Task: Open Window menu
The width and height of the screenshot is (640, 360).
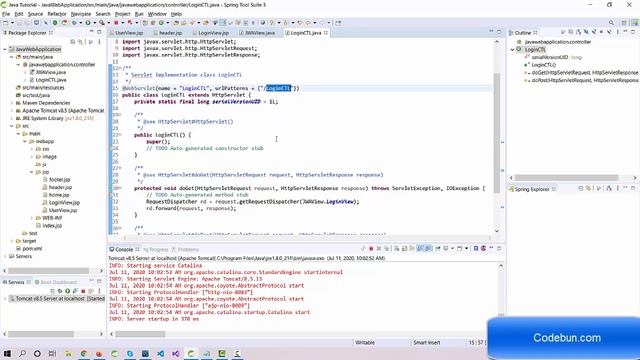Action: pyautogui.click(x=157, y=14)
